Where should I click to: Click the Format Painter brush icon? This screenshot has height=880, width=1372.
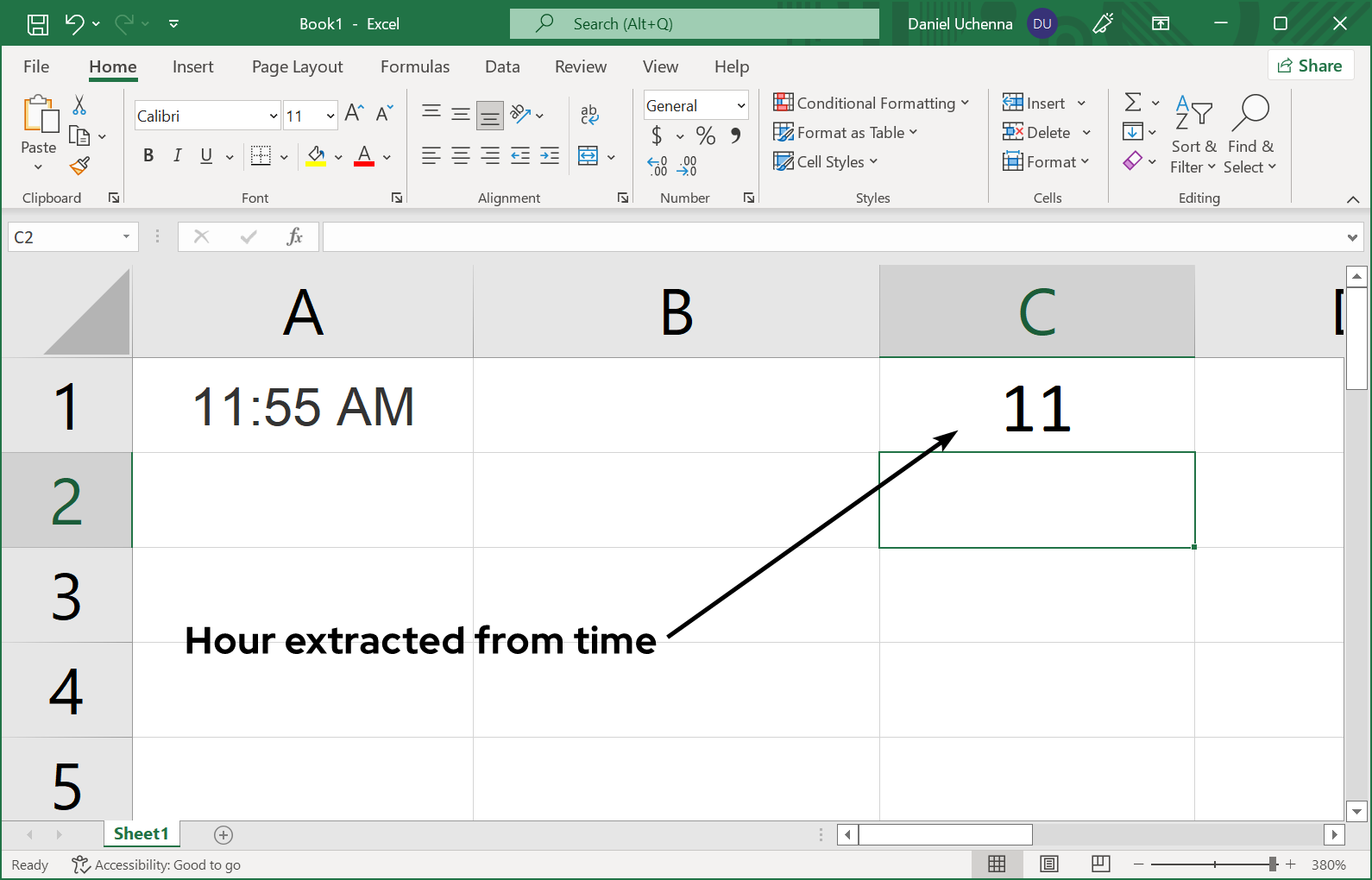point(80,165)
